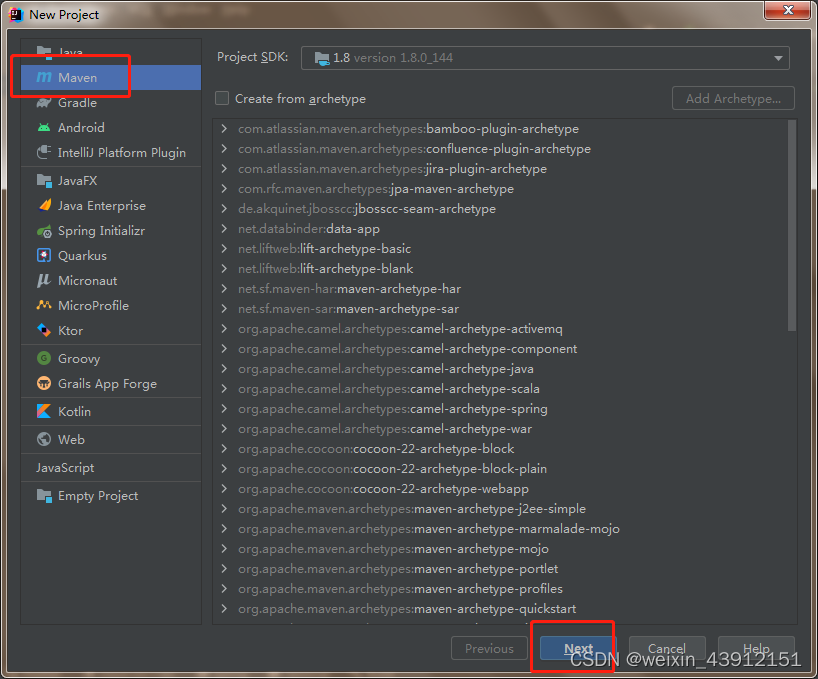Image resolution: width=818 pixels, height=679 pixels.
Task: Click the Previous button
Action: click(x=489, y=648)
